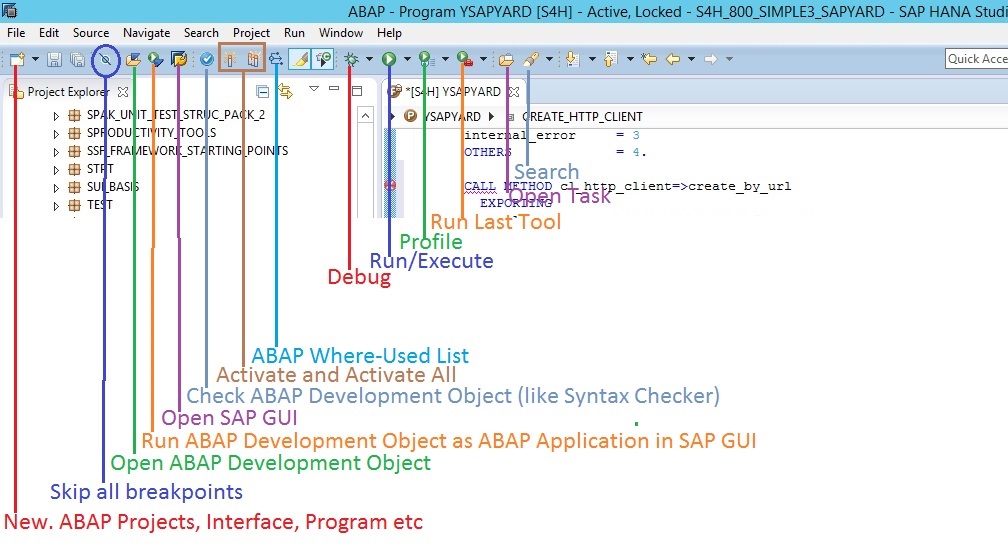Image resolution: width=1008 pixels, height=549 pixels.
Task: Select the Project Explorer tab
Action: tap(68, 92)
